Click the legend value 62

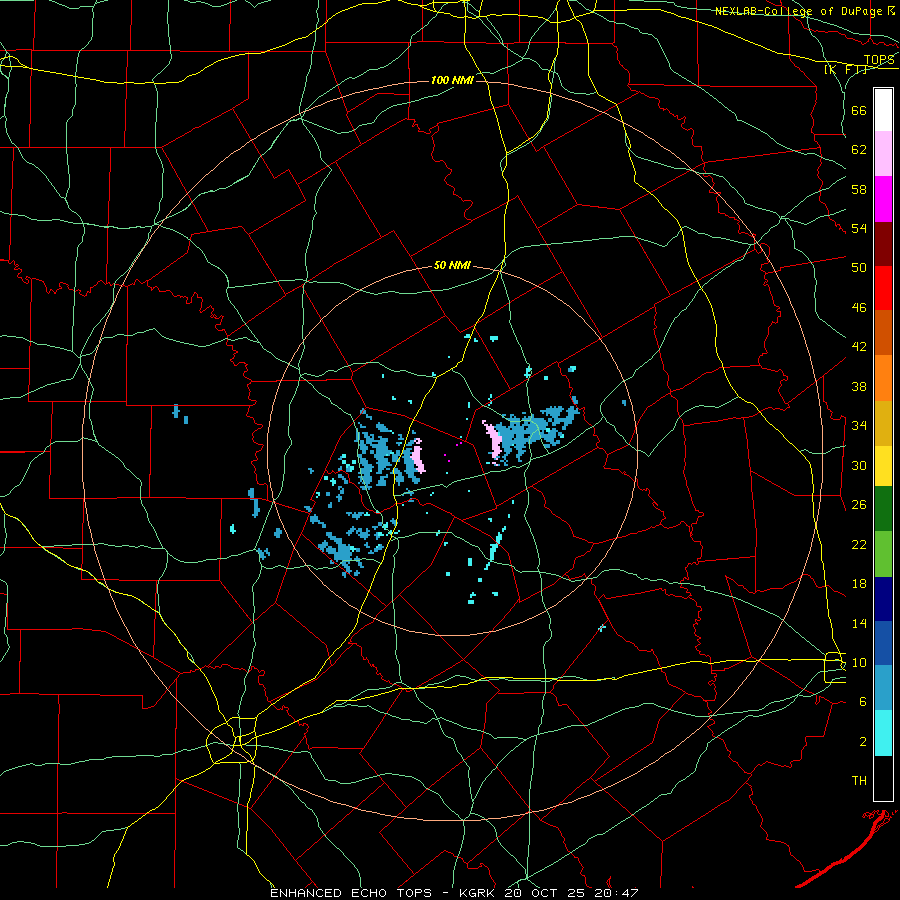(859, 150)
